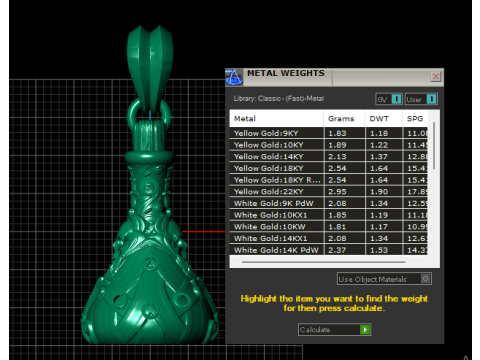Click the Metal column header
Screen dimensions: 480x360
(276, 118)
